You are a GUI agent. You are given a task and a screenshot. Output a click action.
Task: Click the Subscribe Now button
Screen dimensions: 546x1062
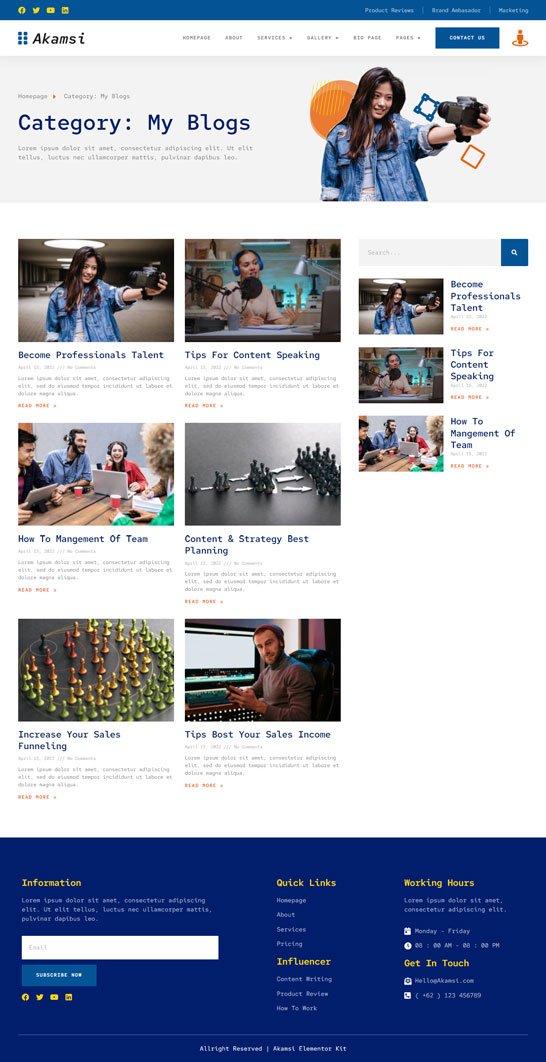click(x=59, y=975)
